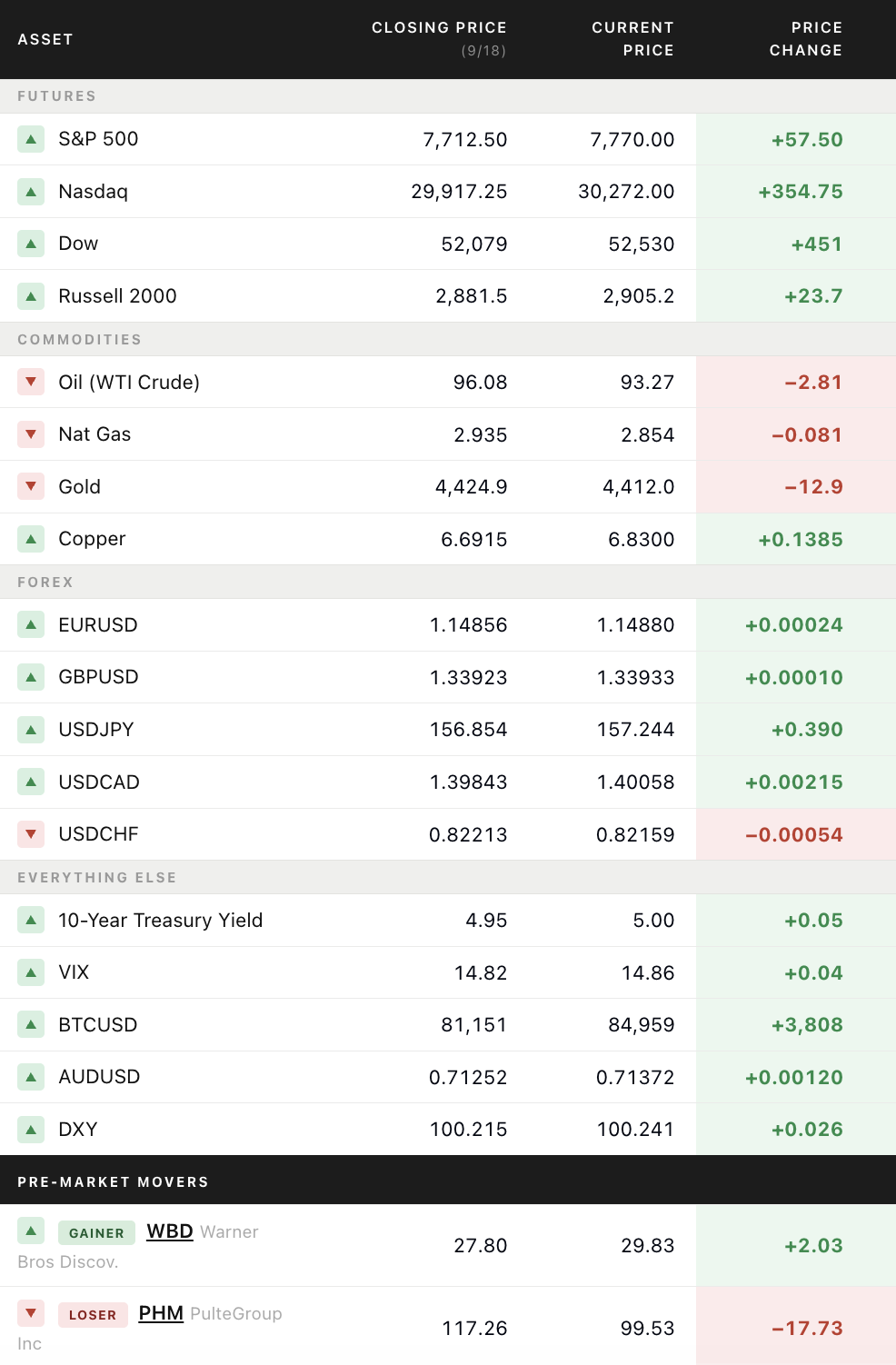Click the Pre-Market Movers section header
Viewport: 896px width, 1365px height.
pos(114,1181)
